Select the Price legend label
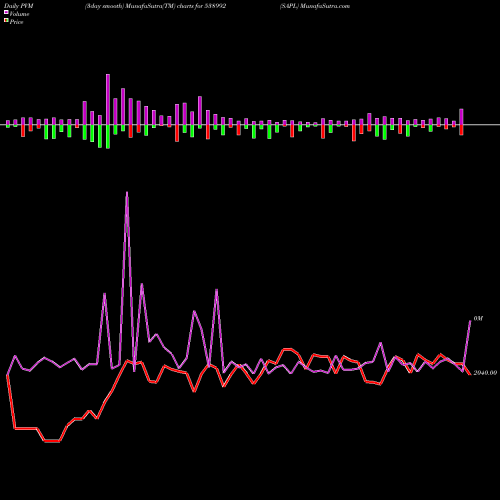Viewport: 500px width, 500px height. (x=16, y=22)
